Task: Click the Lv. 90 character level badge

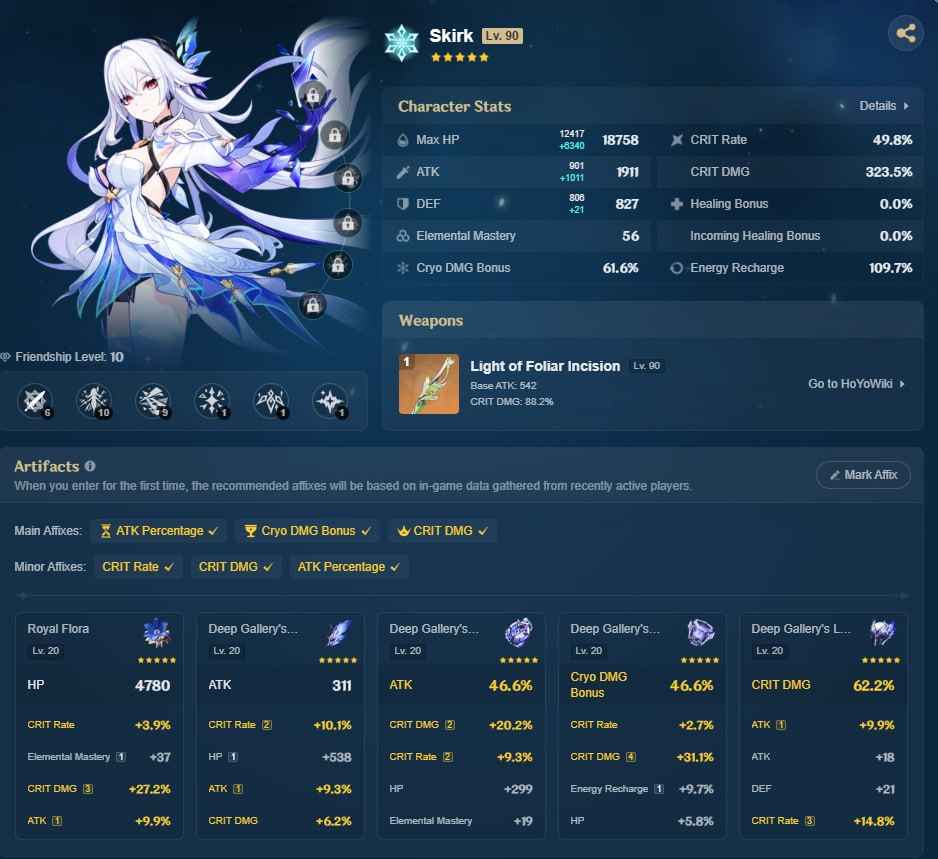Action: (x=502, y=36)
